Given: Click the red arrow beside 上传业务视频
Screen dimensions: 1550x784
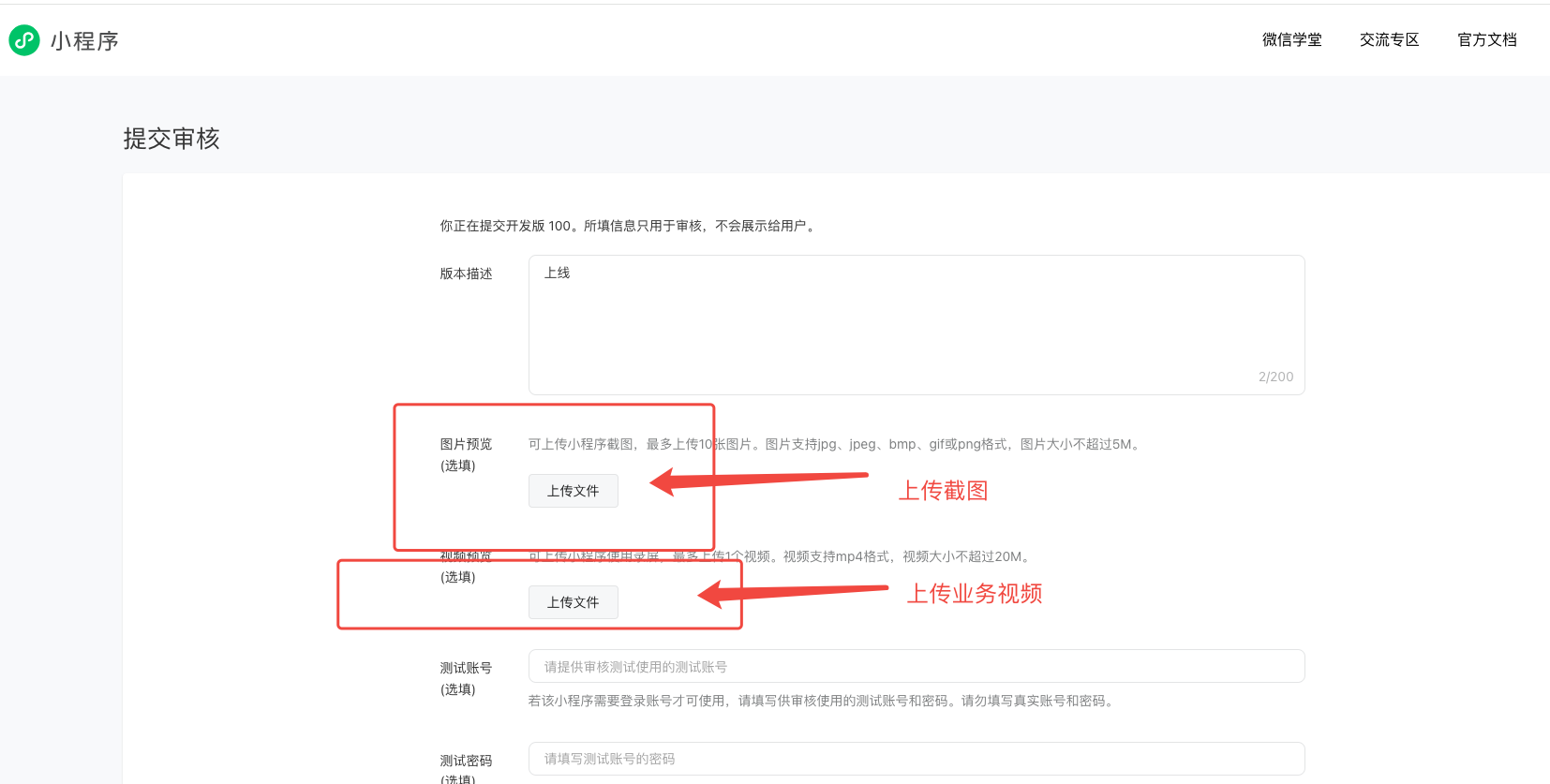Looking at the screenshot, I should click(x=792, y=592).
